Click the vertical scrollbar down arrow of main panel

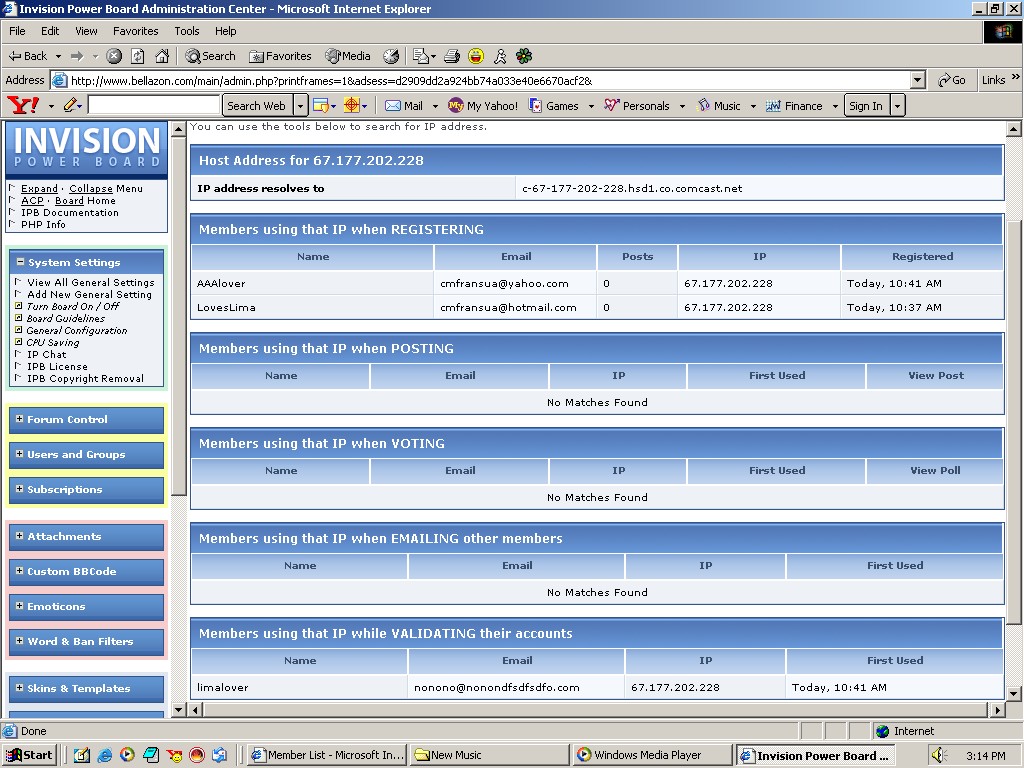[x=1013, y=693]
